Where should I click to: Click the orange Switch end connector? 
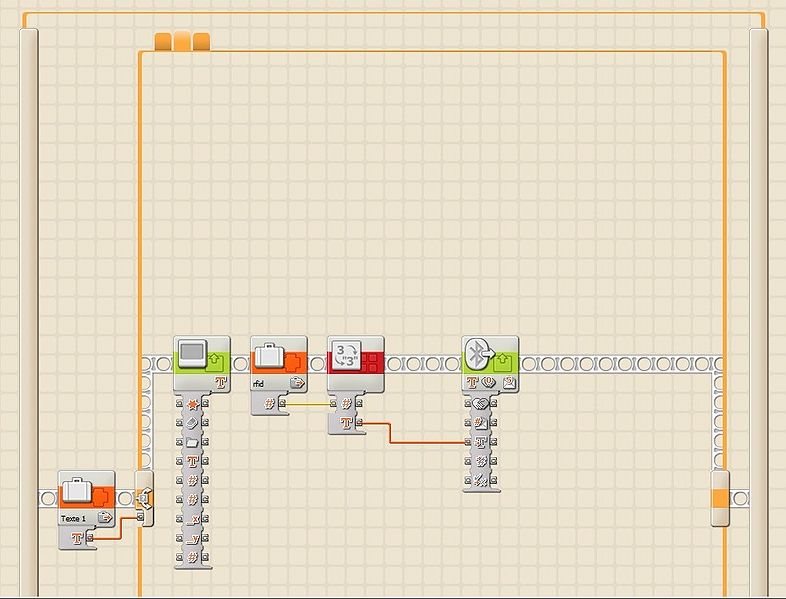tap(720, 498)
